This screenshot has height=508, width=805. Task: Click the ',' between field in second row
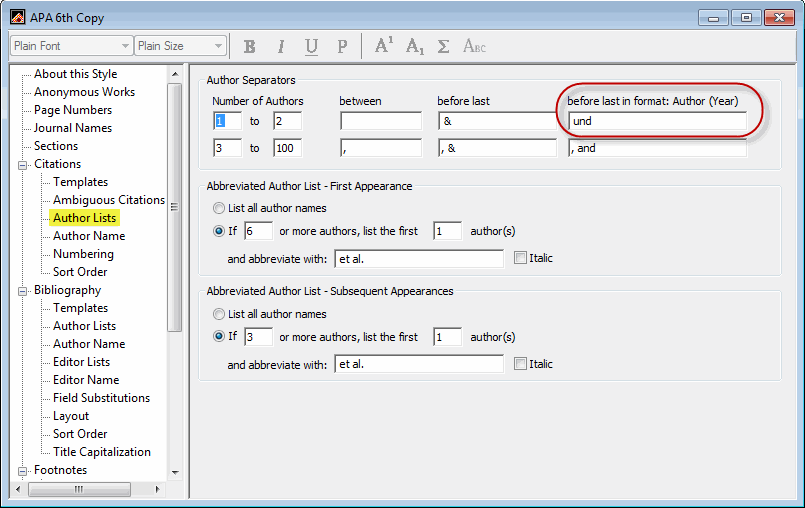[x=381, y=148]
